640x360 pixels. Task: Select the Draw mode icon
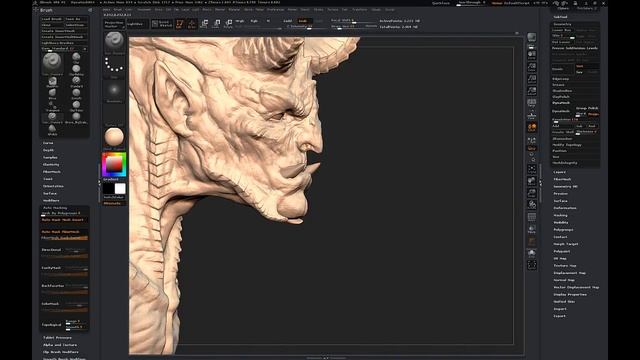coord(192,24)
